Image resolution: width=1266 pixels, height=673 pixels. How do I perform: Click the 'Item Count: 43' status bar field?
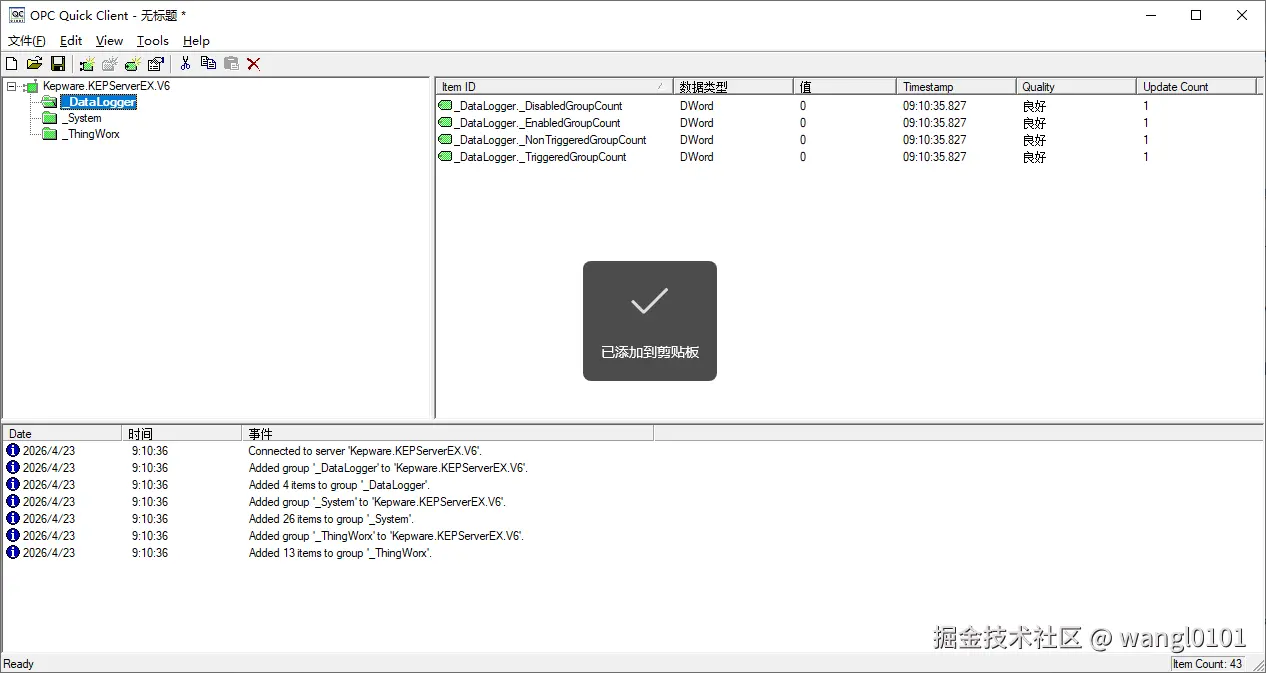[x=1207, y=664]
